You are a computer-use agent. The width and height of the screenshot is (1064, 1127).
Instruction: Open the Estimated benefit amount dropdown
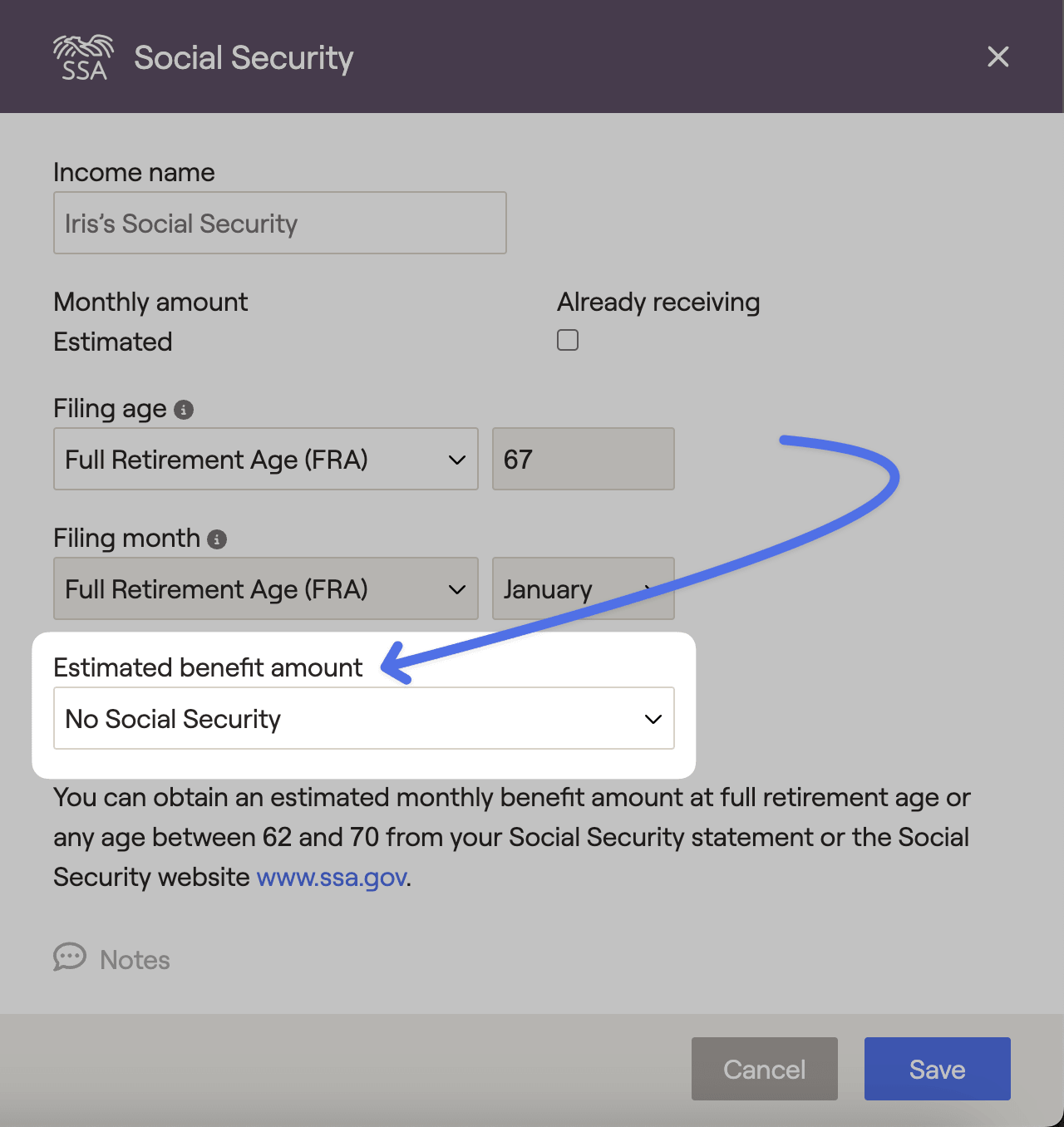364,718
